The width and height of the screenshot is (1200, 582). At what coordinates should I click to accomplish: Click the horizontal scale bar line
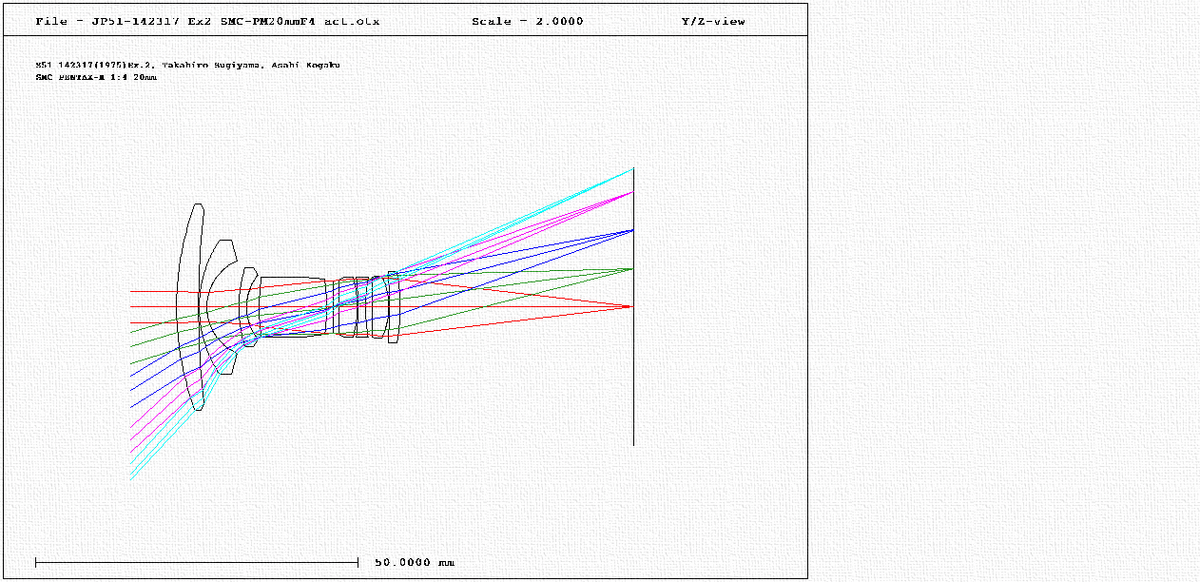pyautogui.click(x=196, y=562)
